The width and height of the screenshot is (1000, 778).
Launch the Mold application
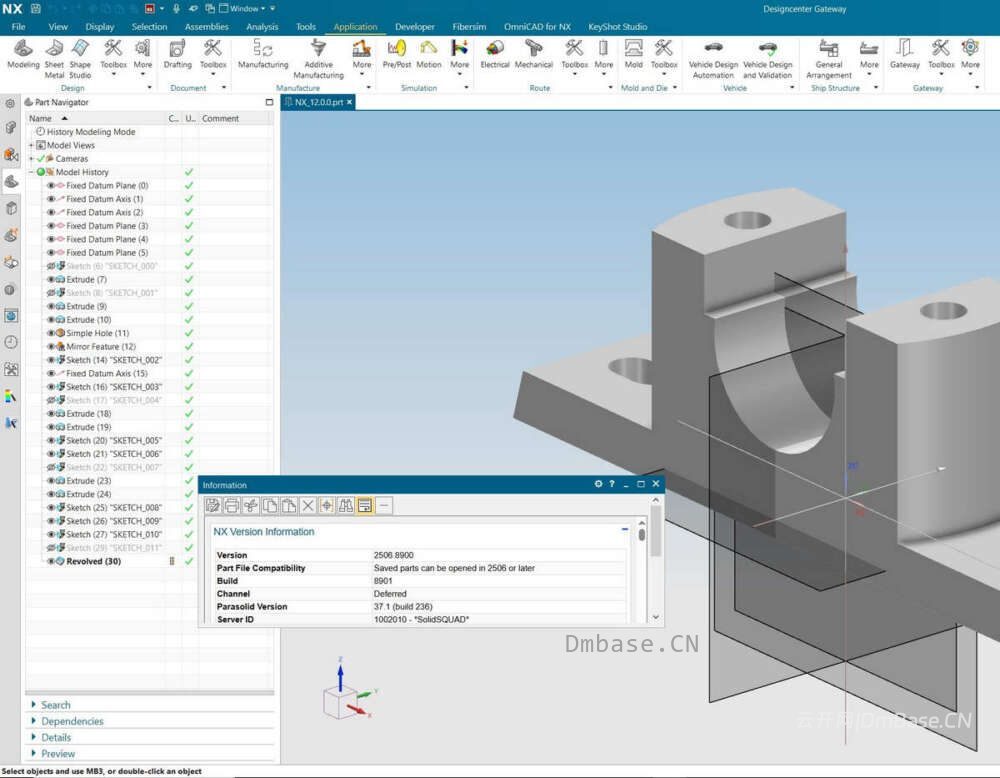point(633,54)
